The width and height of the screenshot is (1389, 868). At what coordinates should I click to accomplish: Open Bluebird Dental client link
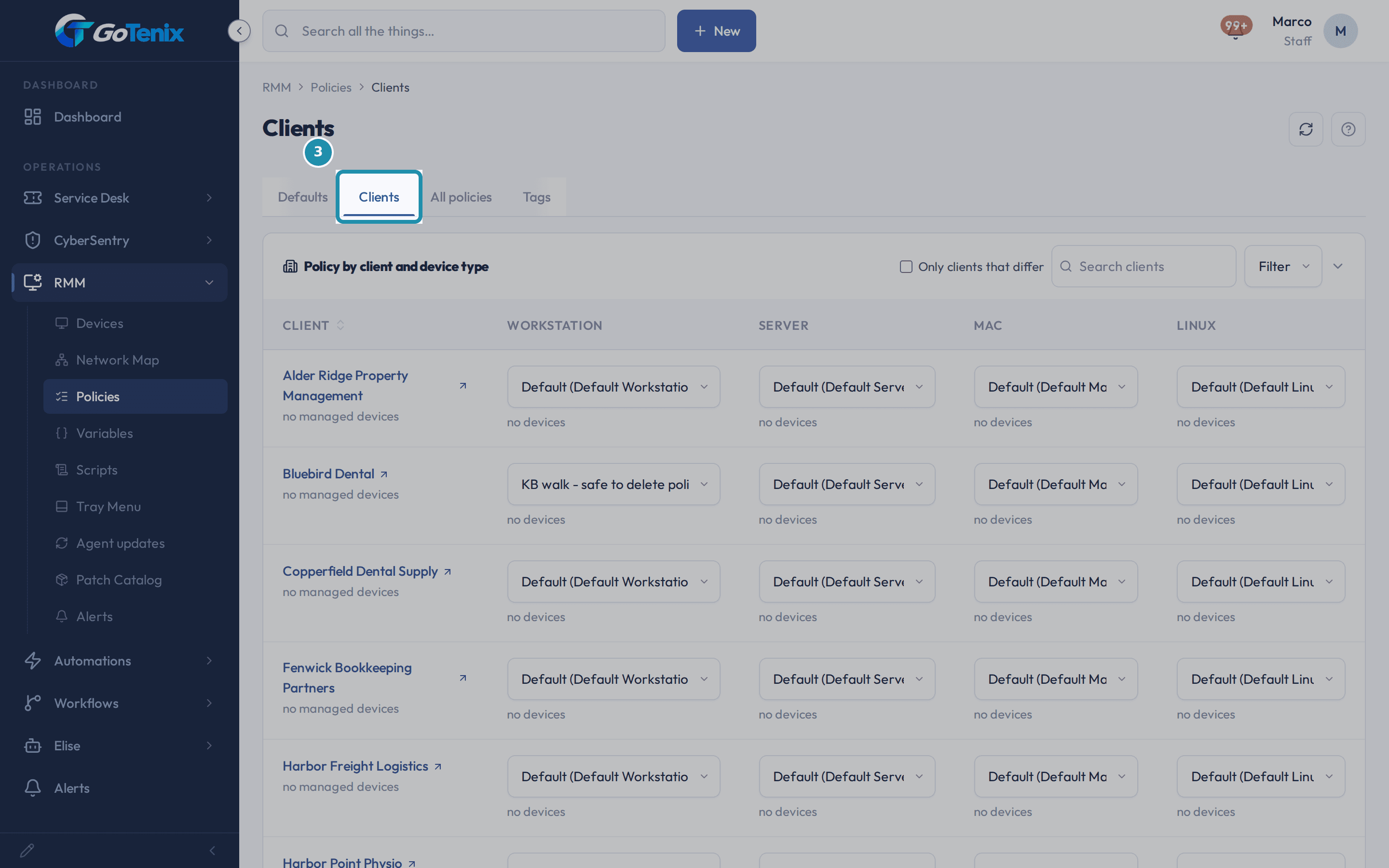click(x=328, y=474)
